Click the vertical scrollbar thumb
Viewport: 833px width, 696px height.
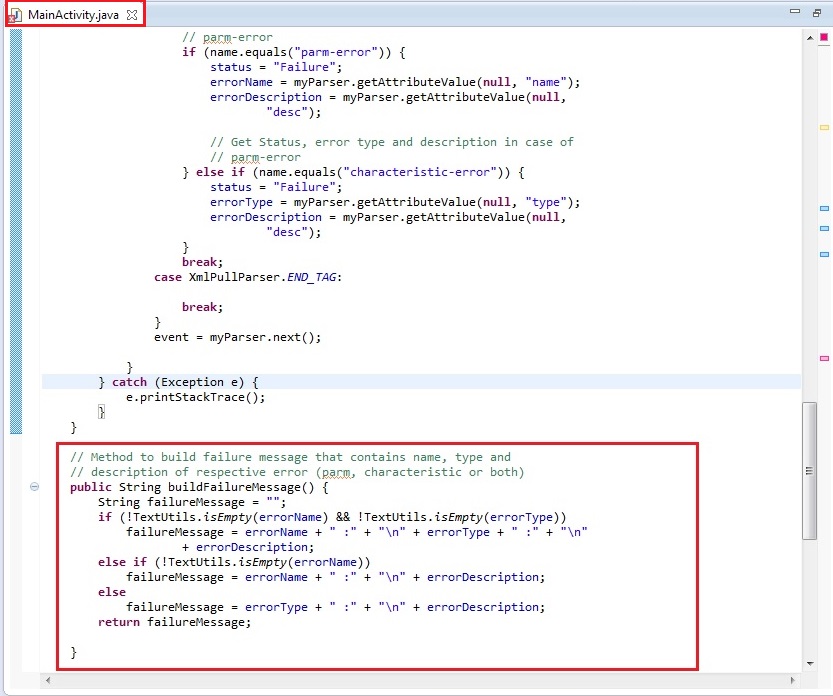[x=808, y=470]
